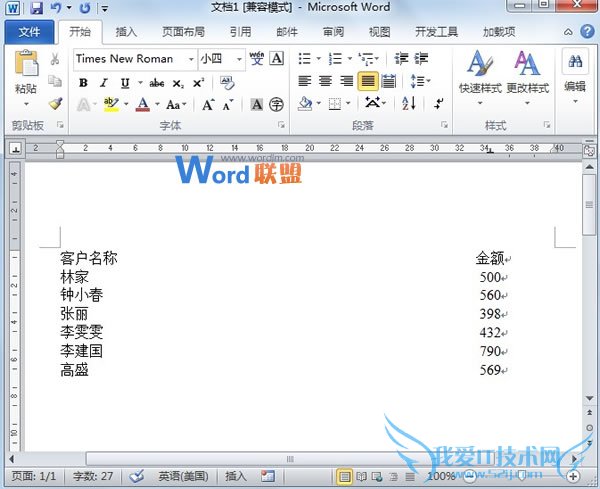Click the Cut scissors icon
This screenshot has width=600, height=489.
(x=55, y=59)
